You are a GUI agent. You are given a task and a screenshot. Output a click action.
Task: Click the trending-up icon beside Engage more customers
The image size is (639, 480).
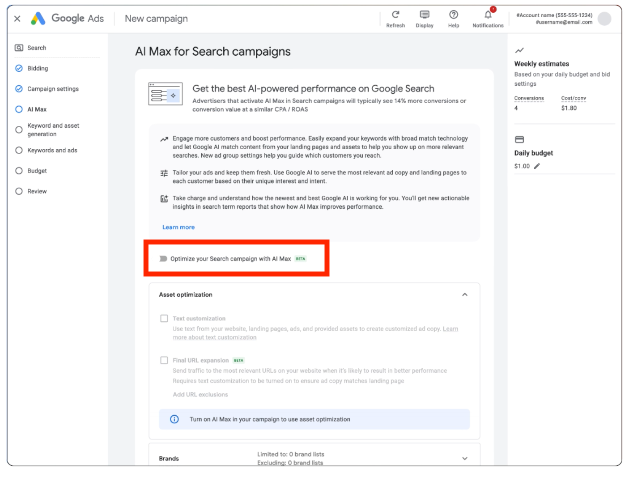(164, 139)
